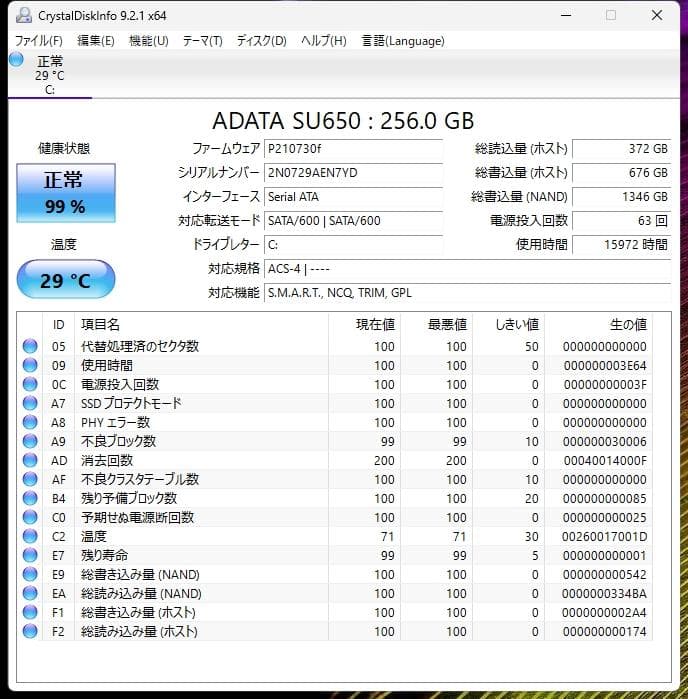688x699 pixels.
Task: Select the 代替処理済のセクタ数 row name
Action: coord(140,346)
